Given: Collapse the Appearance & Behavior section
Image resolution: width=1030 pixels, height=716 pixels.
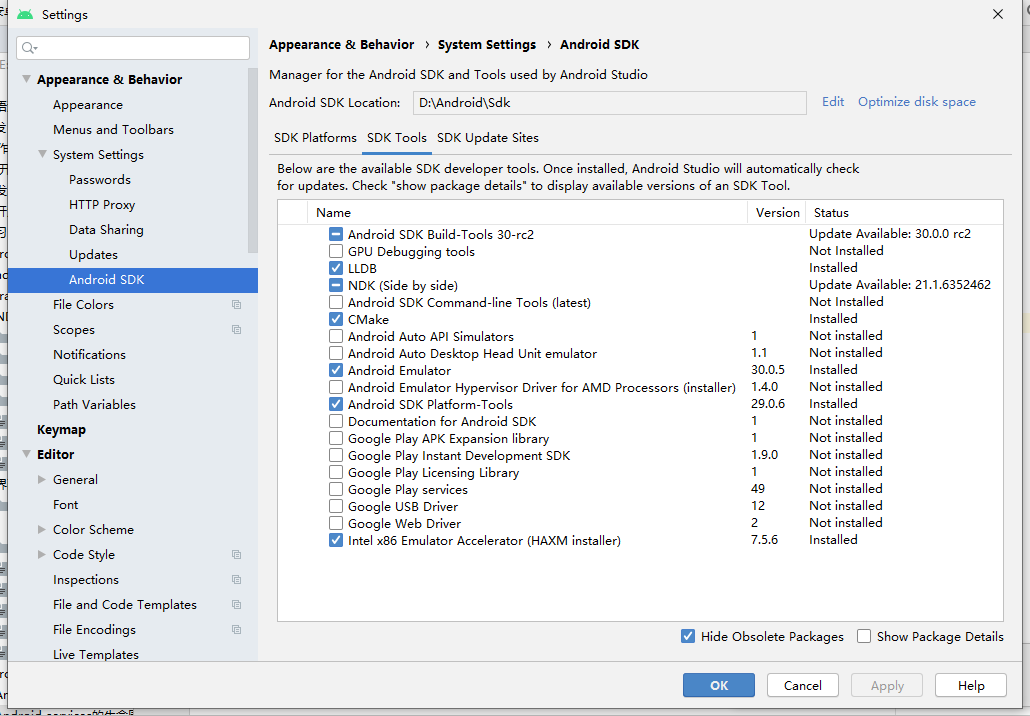Looking at the screenshot, I should pyautogui.click(x=26, y=80).
